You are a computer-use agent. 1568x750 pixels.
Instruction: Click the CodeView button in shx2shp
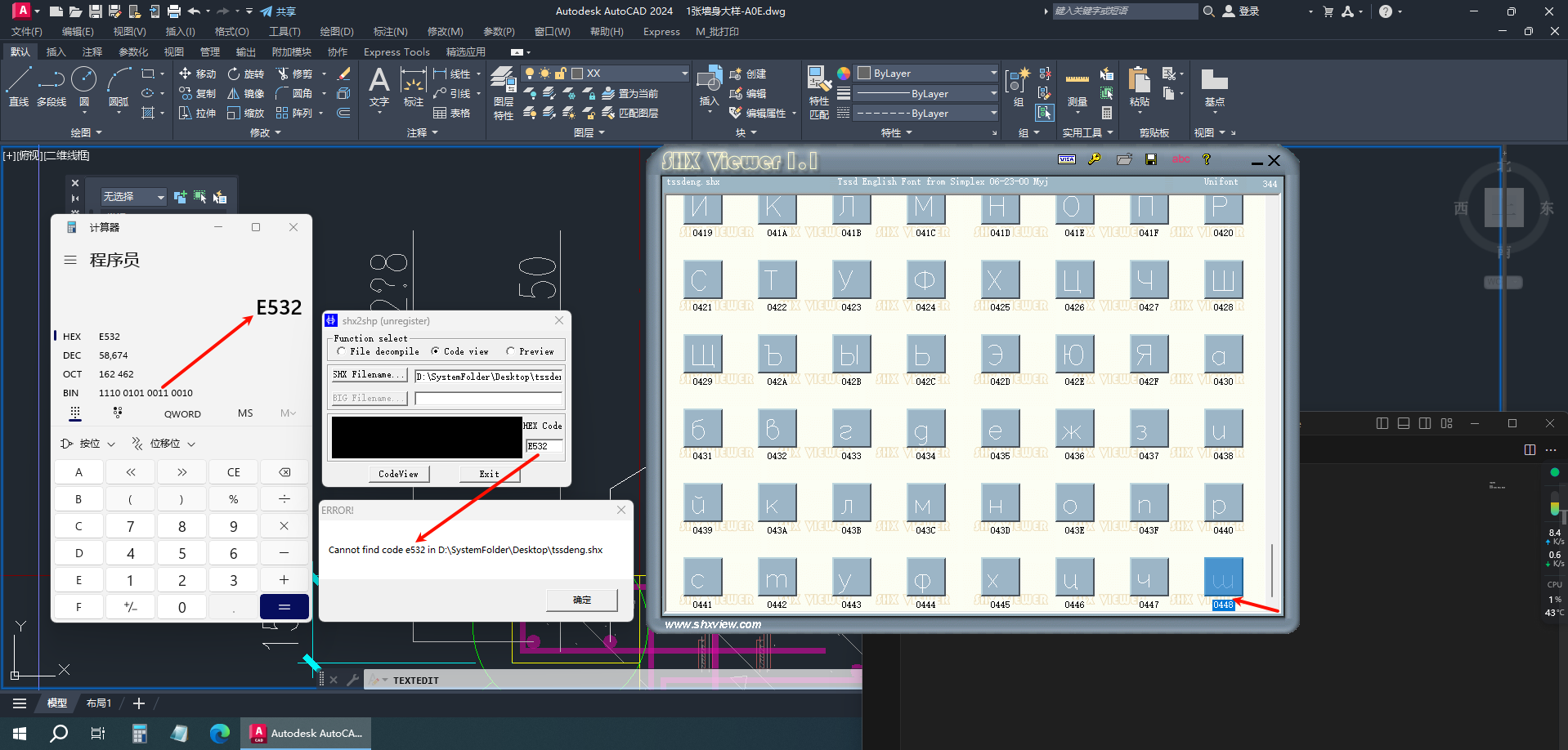398,474
